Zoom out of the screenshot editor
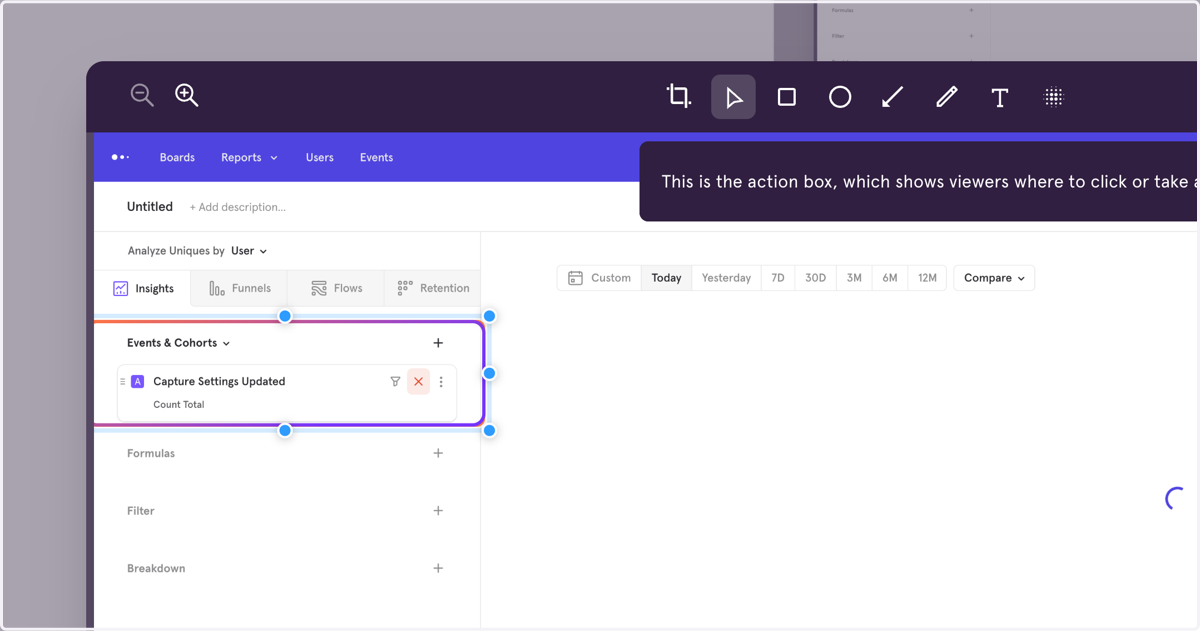Viewport: 1200px width, 631px height. tap(142, 95)
